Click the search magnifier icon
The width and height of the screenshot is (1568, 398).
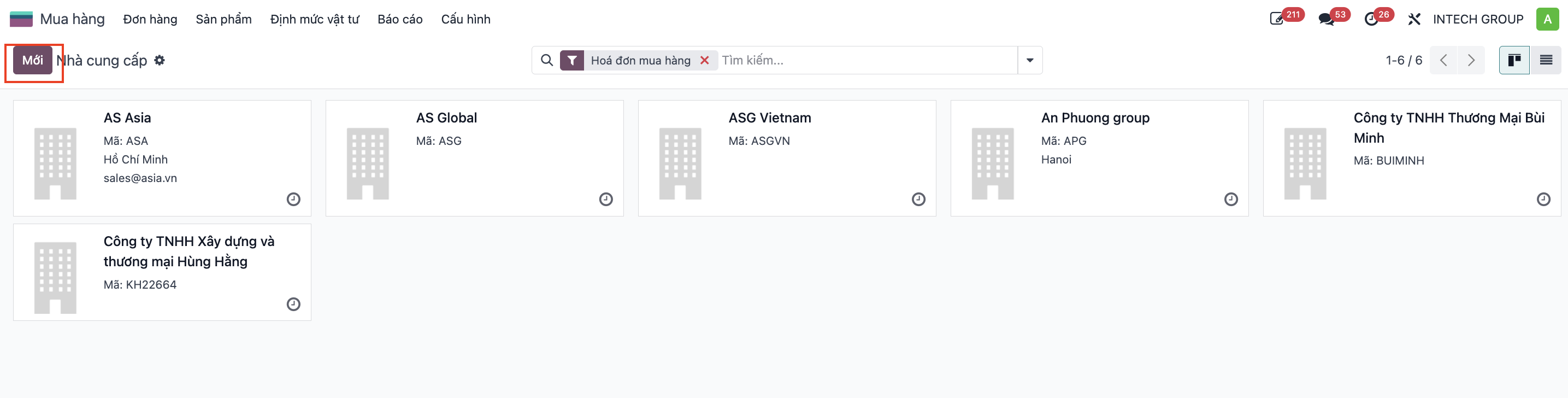click(x=546, y=60)
